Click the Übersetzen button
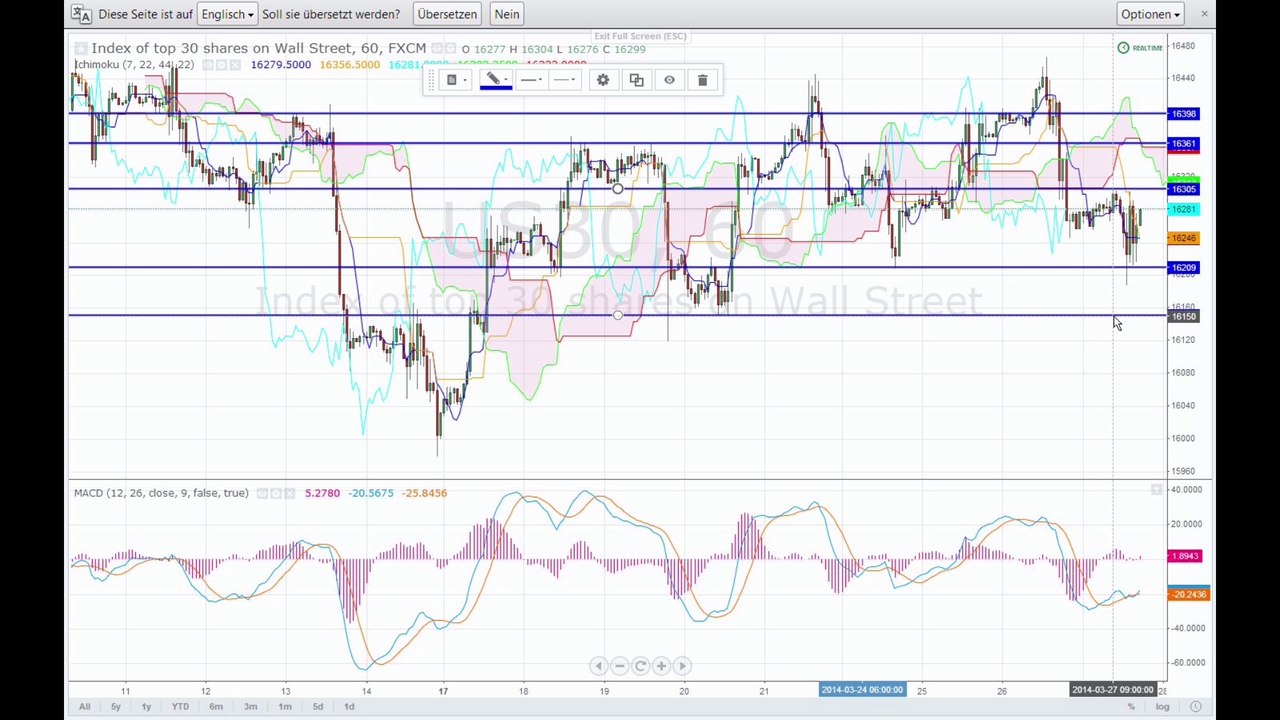1280x720 pixels. 447,14
